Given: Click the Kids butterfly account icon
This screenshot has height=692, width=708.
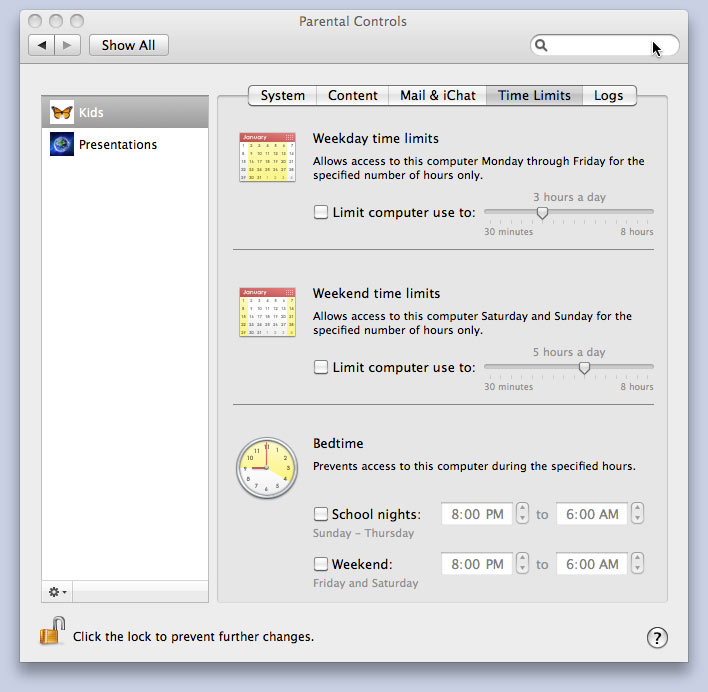Looking at the screenshot, I should coord(62,113).
